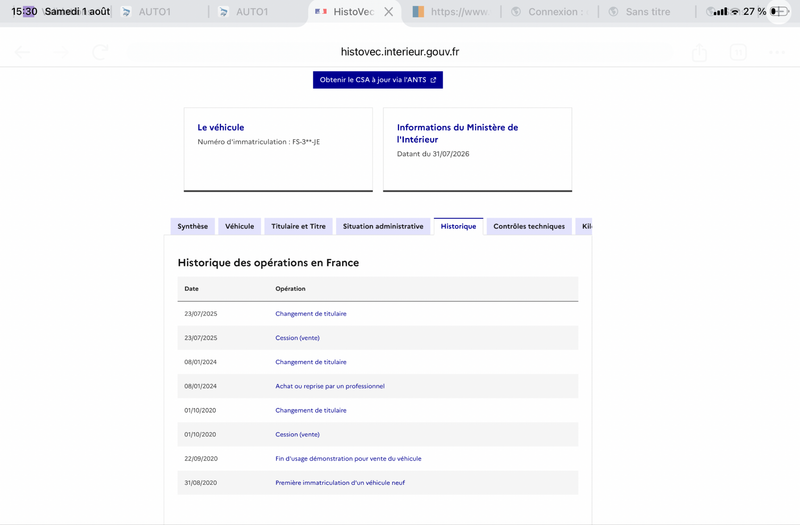Tap the battery indicator in status bar
800x525 pixels.
[780, 12]
